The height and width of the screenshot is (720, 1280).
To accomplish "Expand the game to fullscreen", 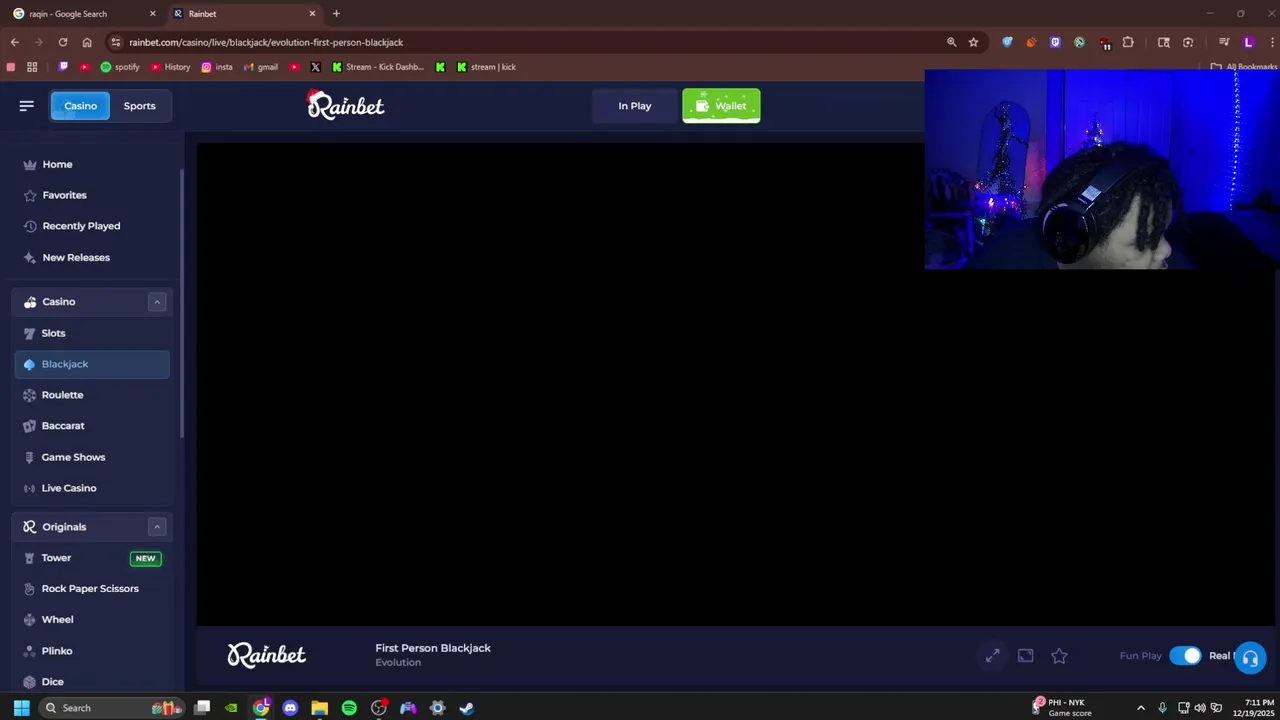I will pos(992,656).
